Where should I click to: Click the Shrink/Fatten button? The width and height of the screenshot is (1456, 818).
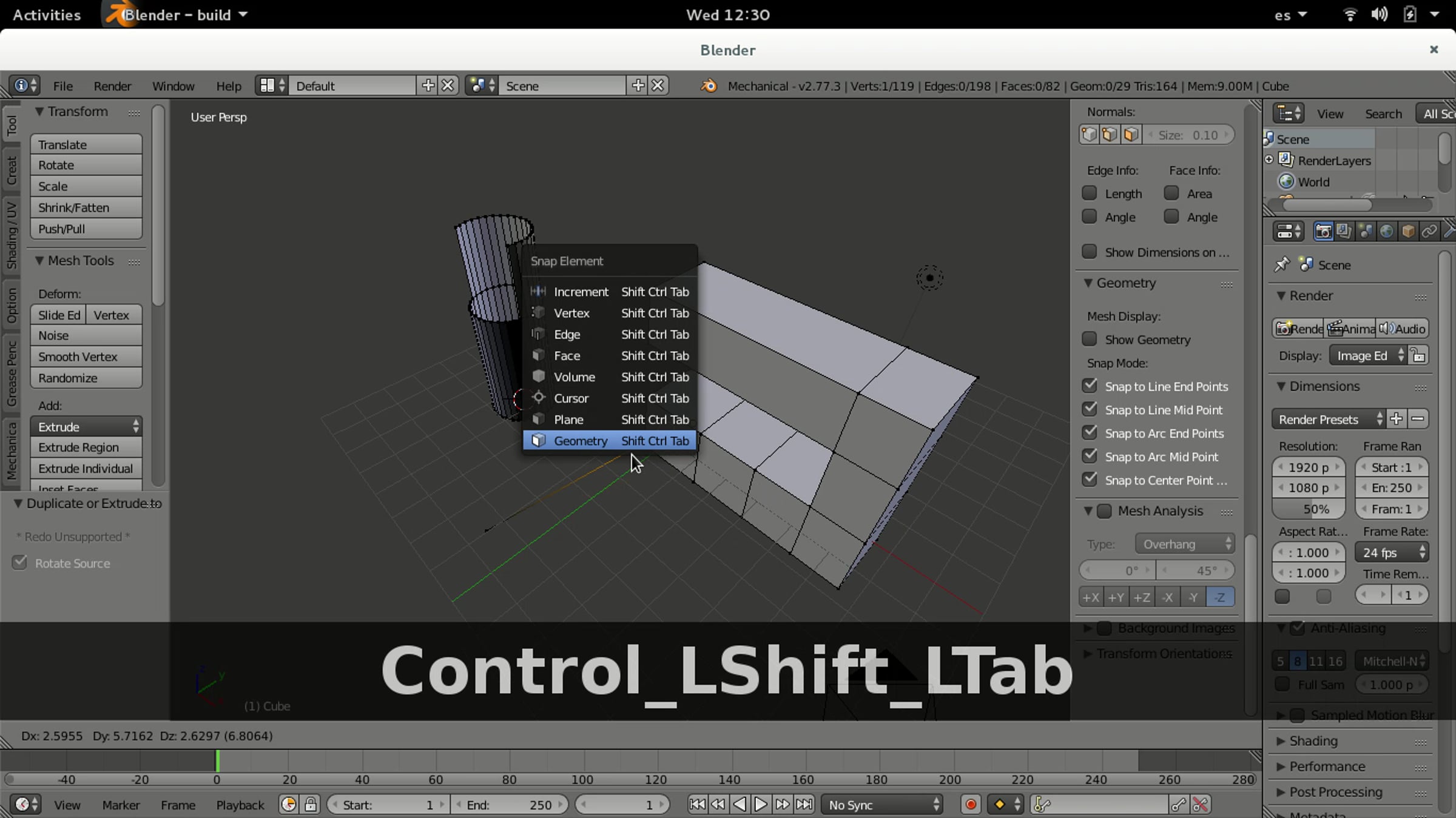tap(86, 207)
